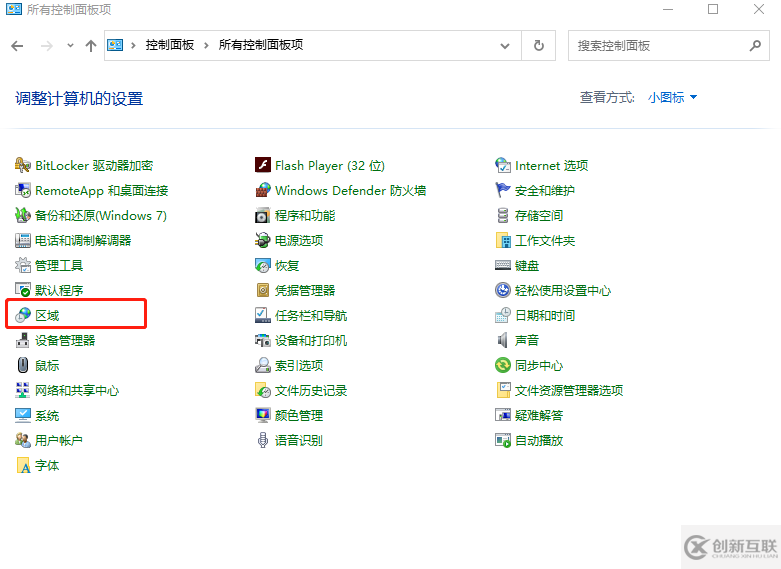Click the 设备和打印机 icon

(x=262, y=340)
